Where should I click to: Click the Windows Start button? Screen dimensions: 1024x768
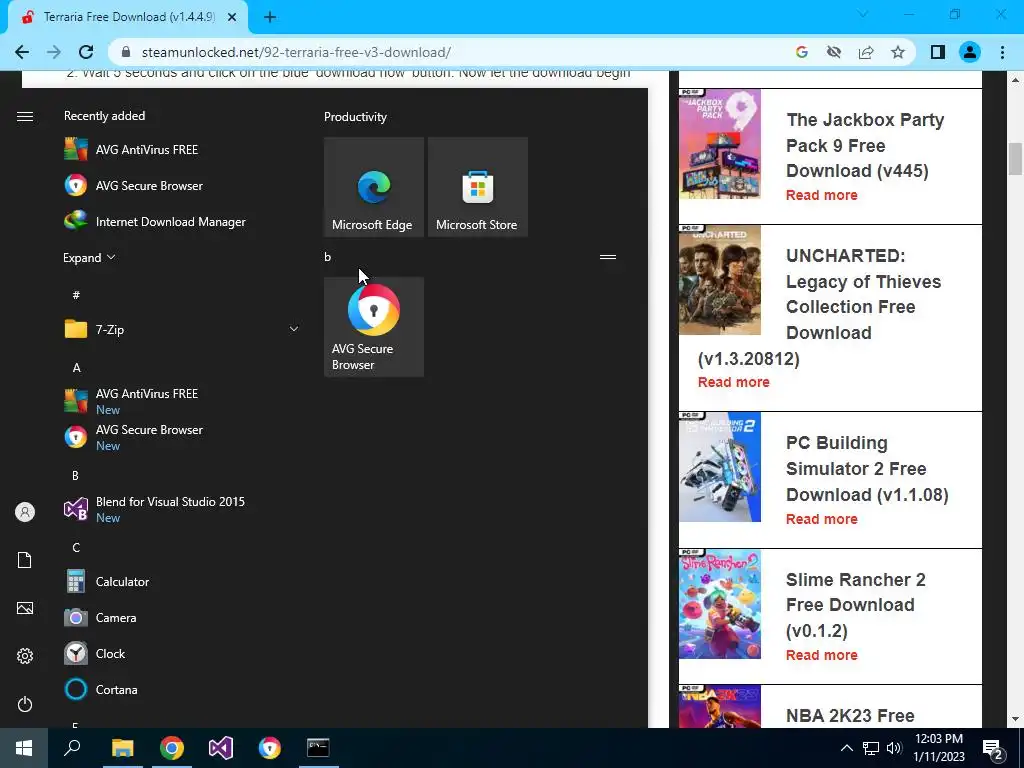coord(24,748)
